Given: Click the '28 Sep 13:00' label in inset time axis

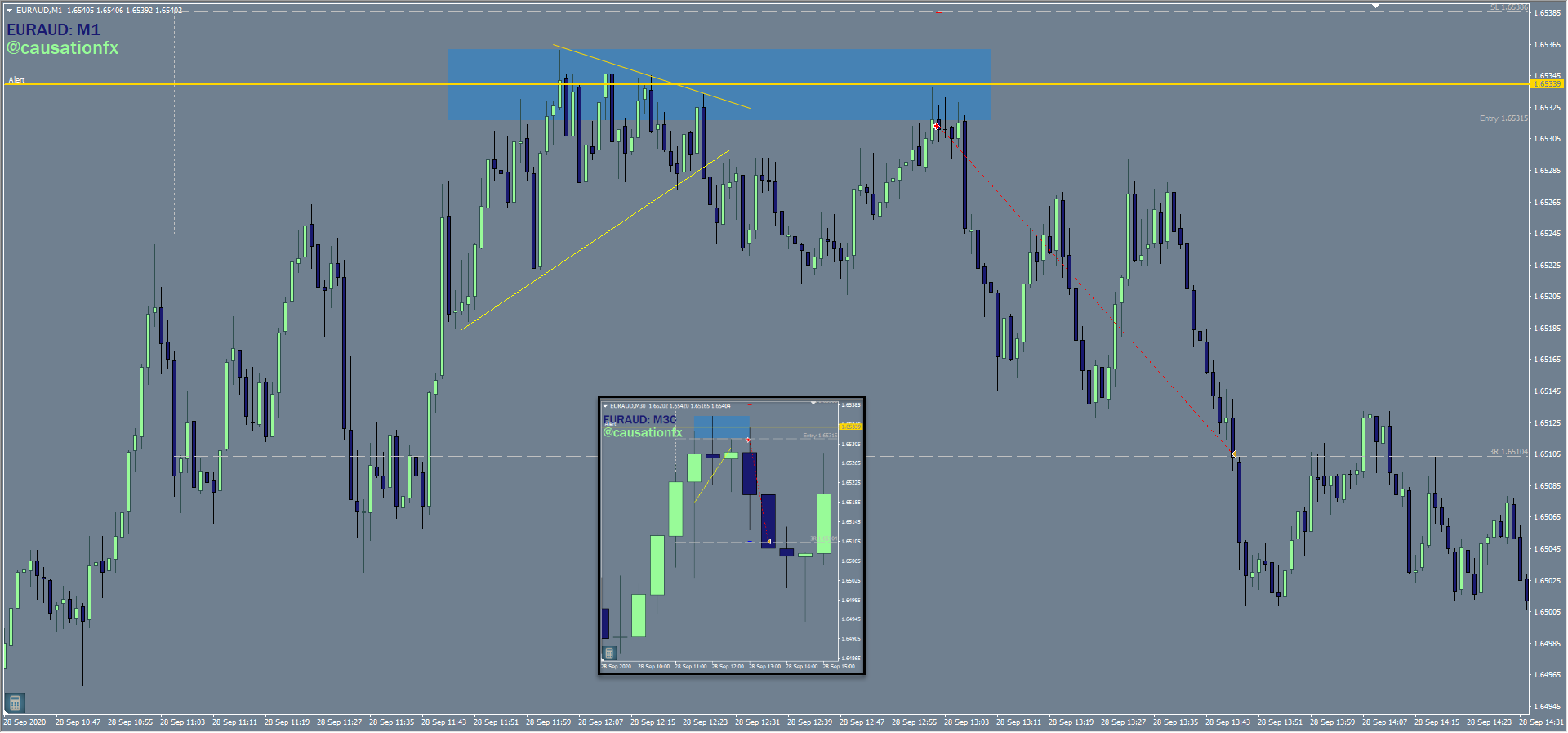Looking at the screenshot, I should [x=764, y=667].
